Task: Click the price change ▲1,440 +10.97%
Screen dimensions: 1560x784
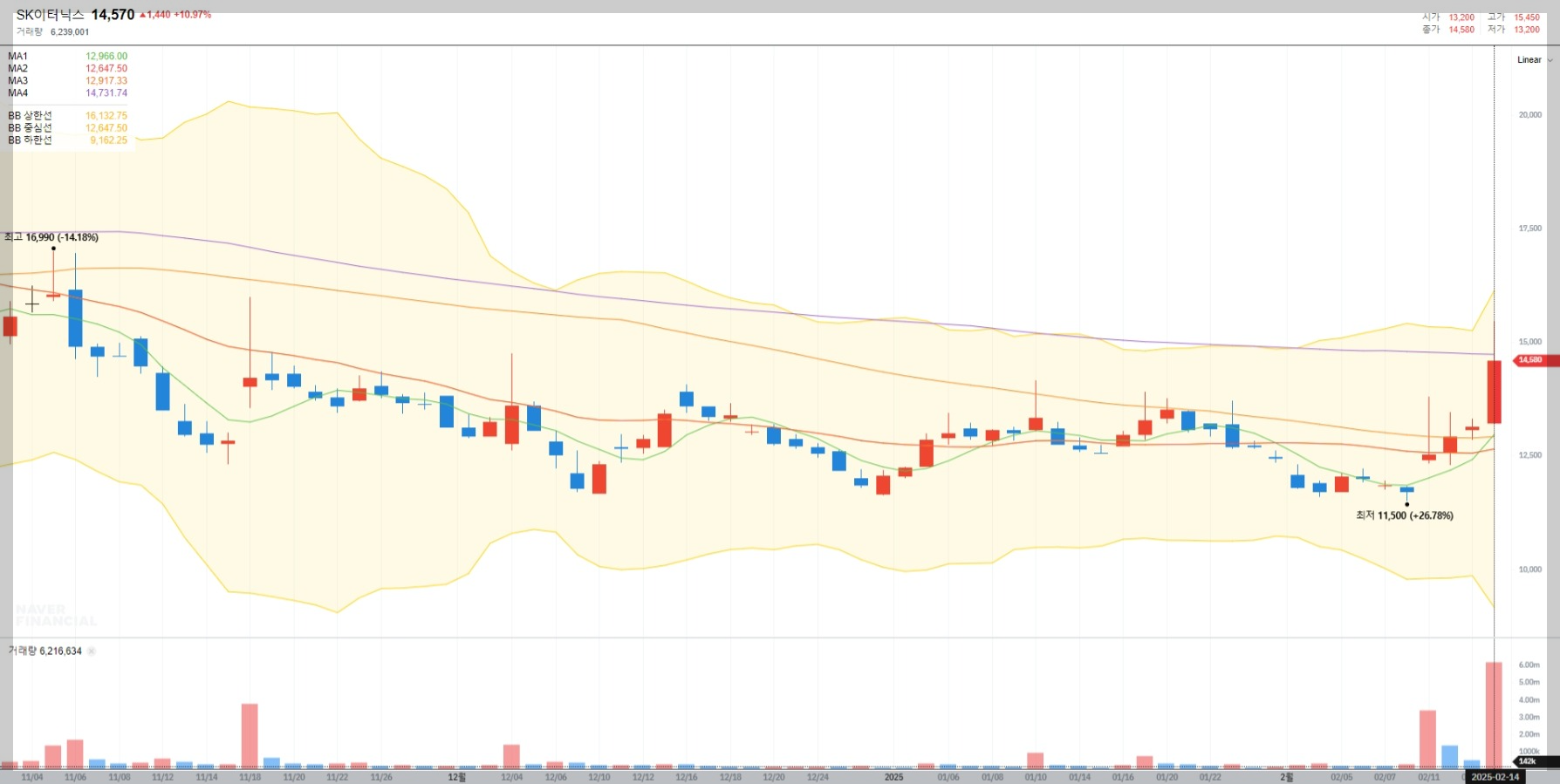Action: 175,15
